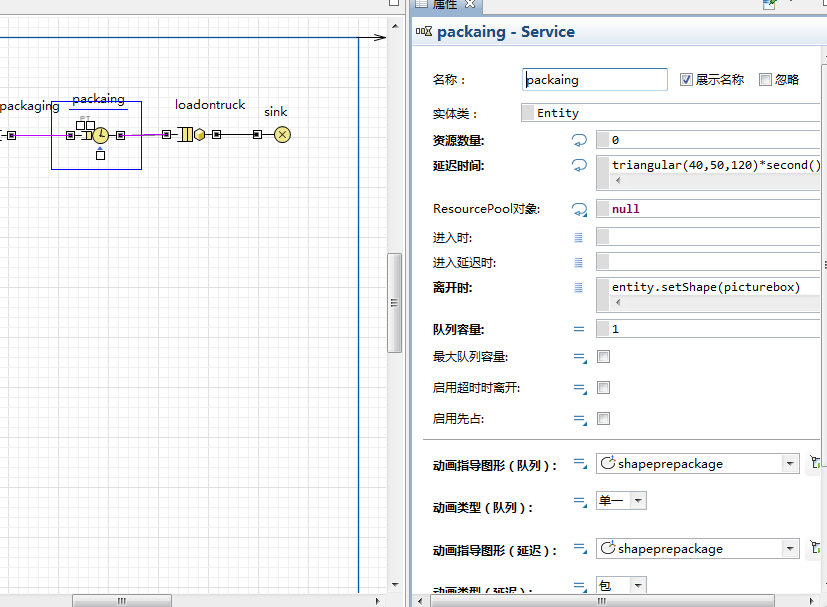Open 动画类型(延迟) 包 dropdown
The height and width of the screenshot is (607, 827).
tap(638, 585)
